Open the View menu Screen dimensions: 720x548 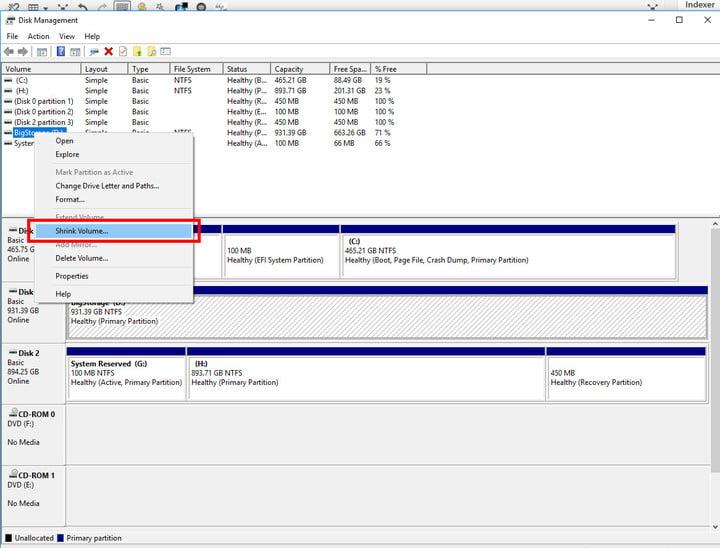[67, 36]
